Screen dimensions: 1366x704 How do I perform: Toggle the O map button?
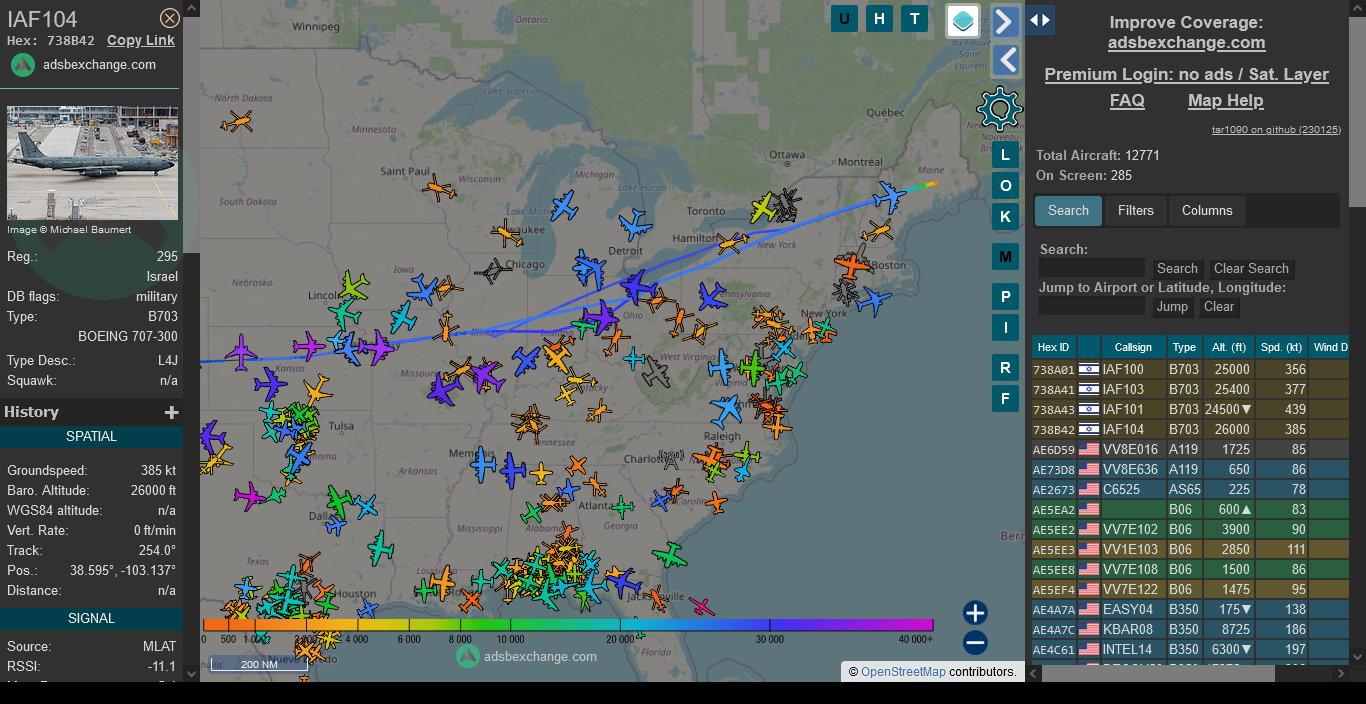1005,185
